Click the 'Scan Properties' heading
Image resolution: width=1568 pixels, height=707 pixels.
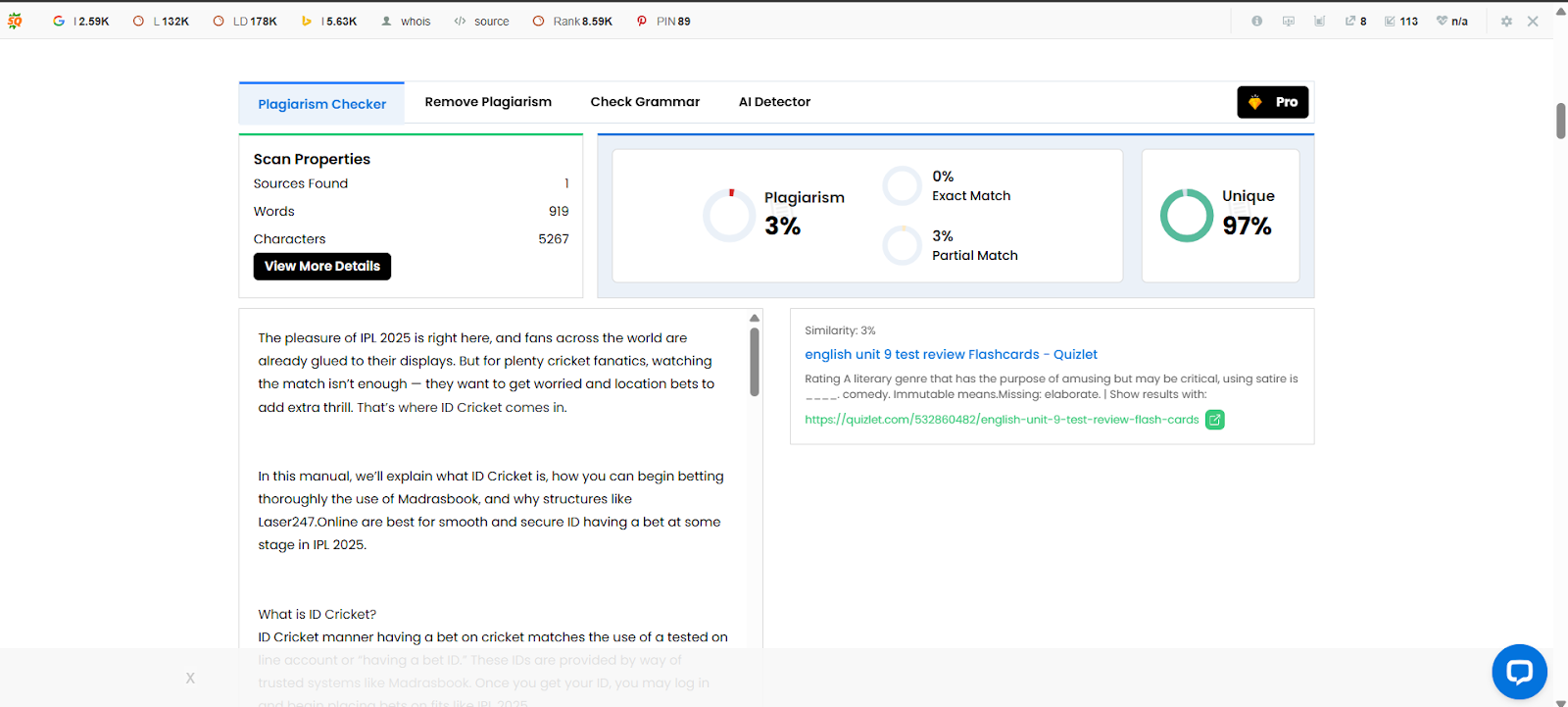[x=312, y=159]
